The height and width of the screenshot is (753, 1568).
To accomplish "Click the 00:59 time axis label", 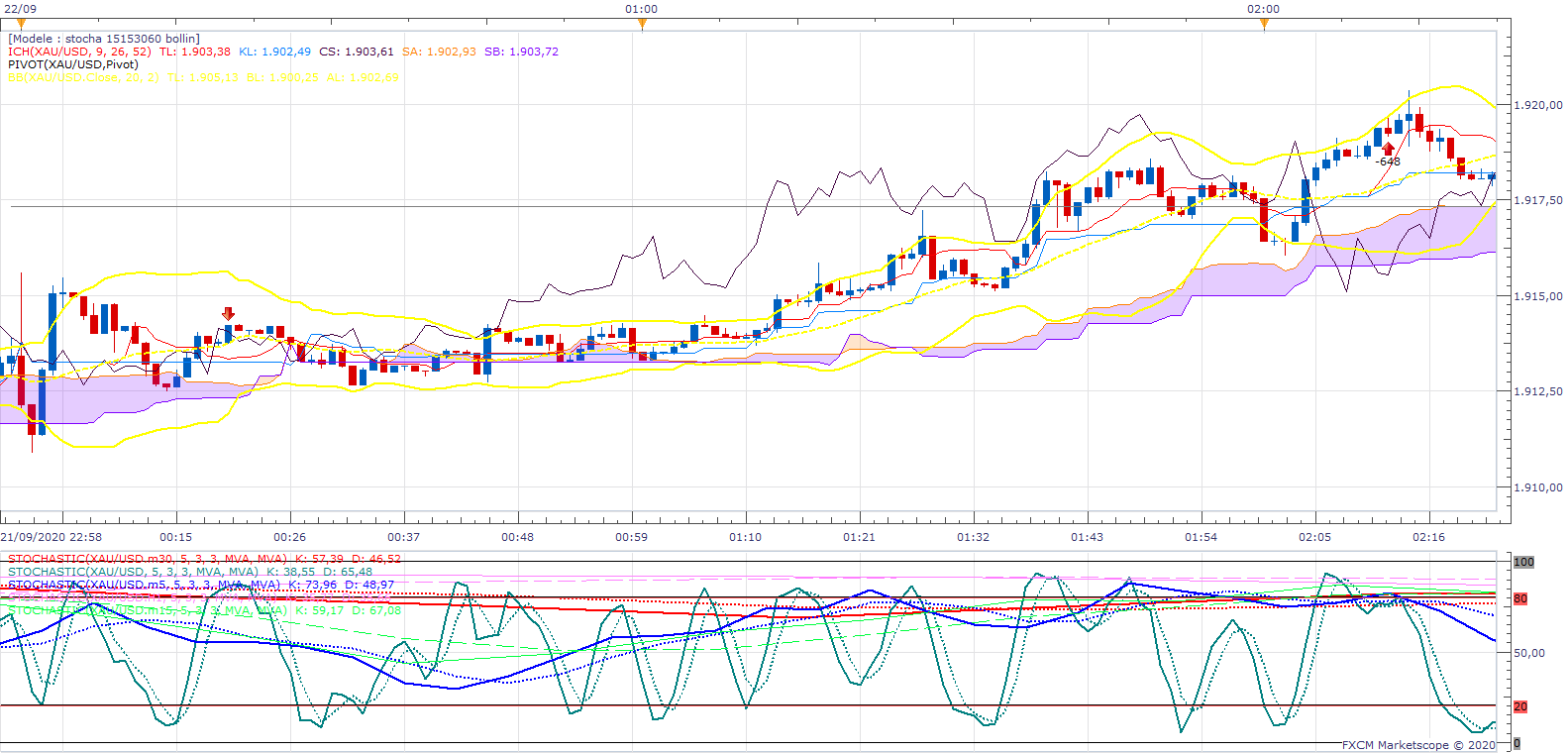I will [x=631, y=537].
